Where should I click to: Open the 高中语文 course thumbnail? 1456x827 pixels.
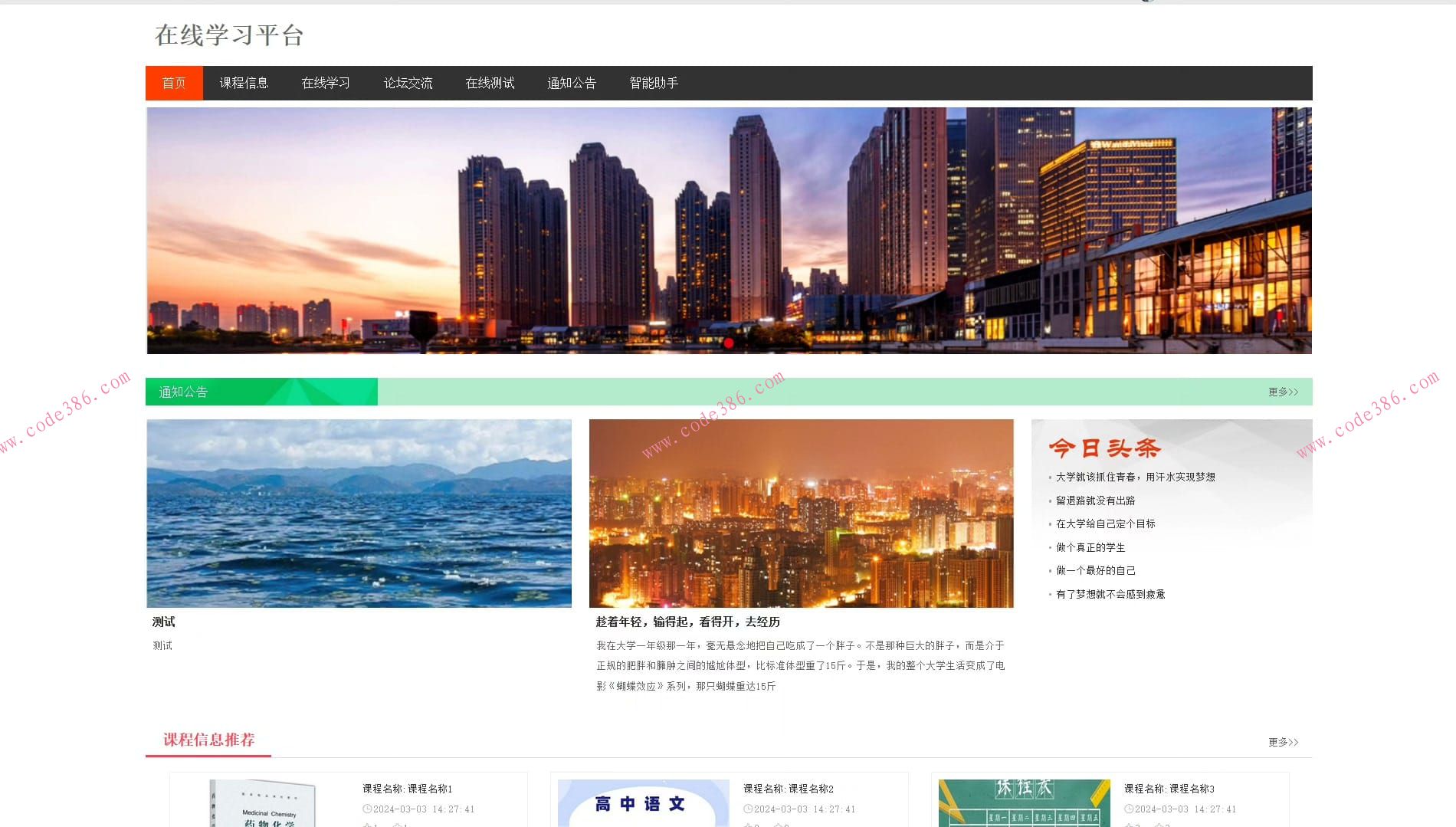[643, 803]
